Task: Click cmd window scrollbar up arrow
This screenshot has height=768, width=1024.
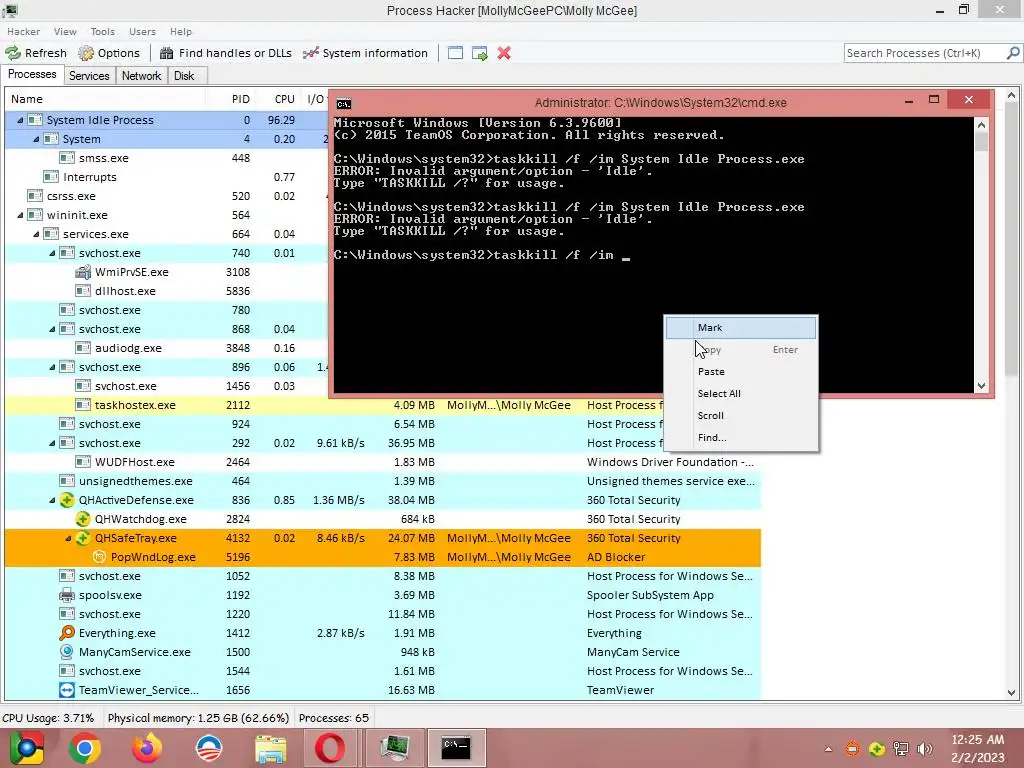Action: [x=981, y=125]
